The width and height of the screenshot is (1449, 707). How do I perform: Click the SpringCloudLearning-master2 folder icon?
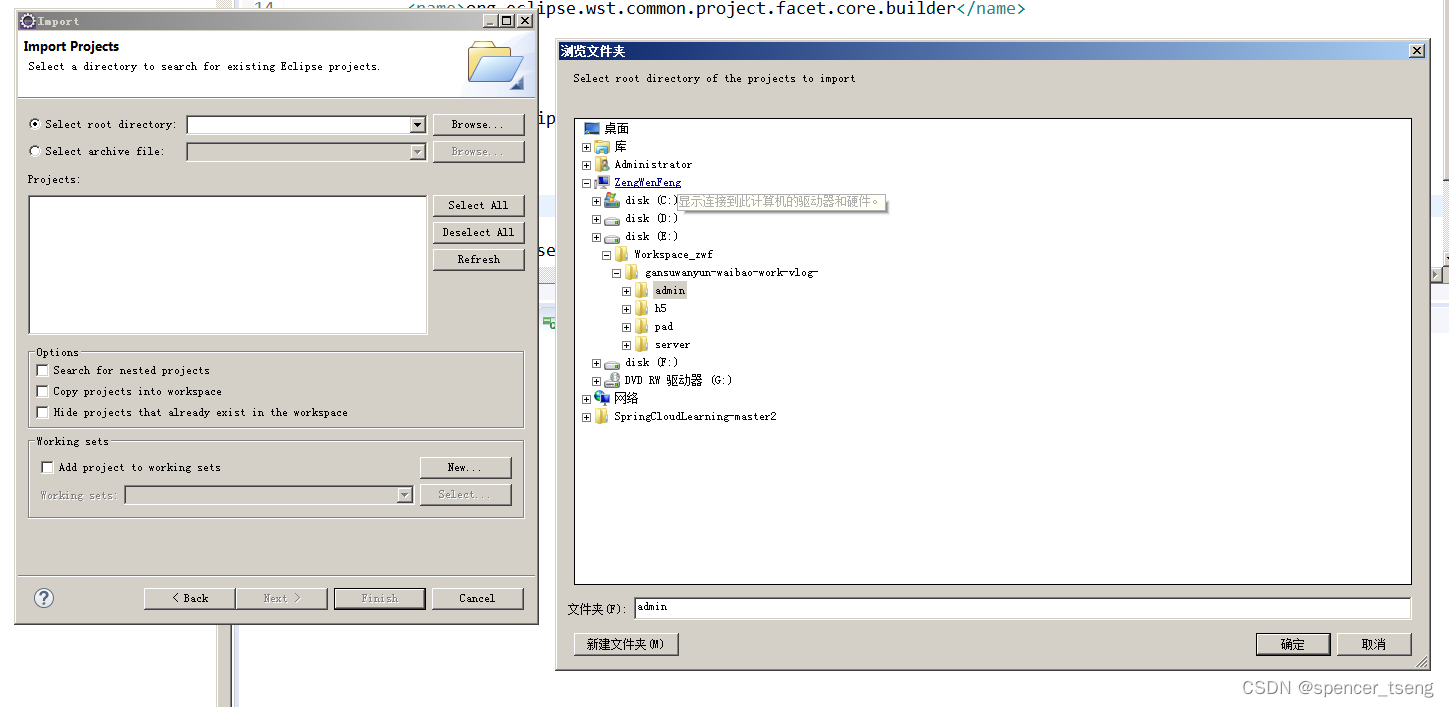[602, 416]
